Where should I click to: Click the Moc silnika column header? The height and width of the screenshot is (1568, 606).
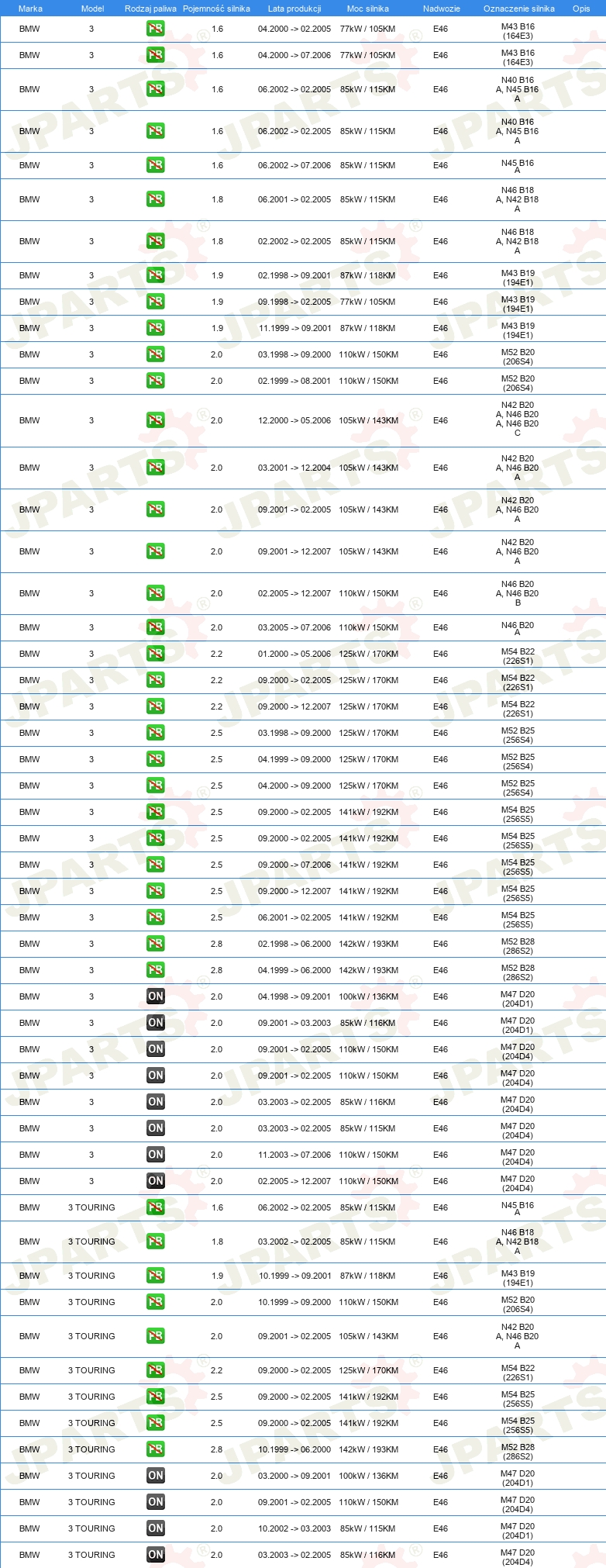pos(368,9)
